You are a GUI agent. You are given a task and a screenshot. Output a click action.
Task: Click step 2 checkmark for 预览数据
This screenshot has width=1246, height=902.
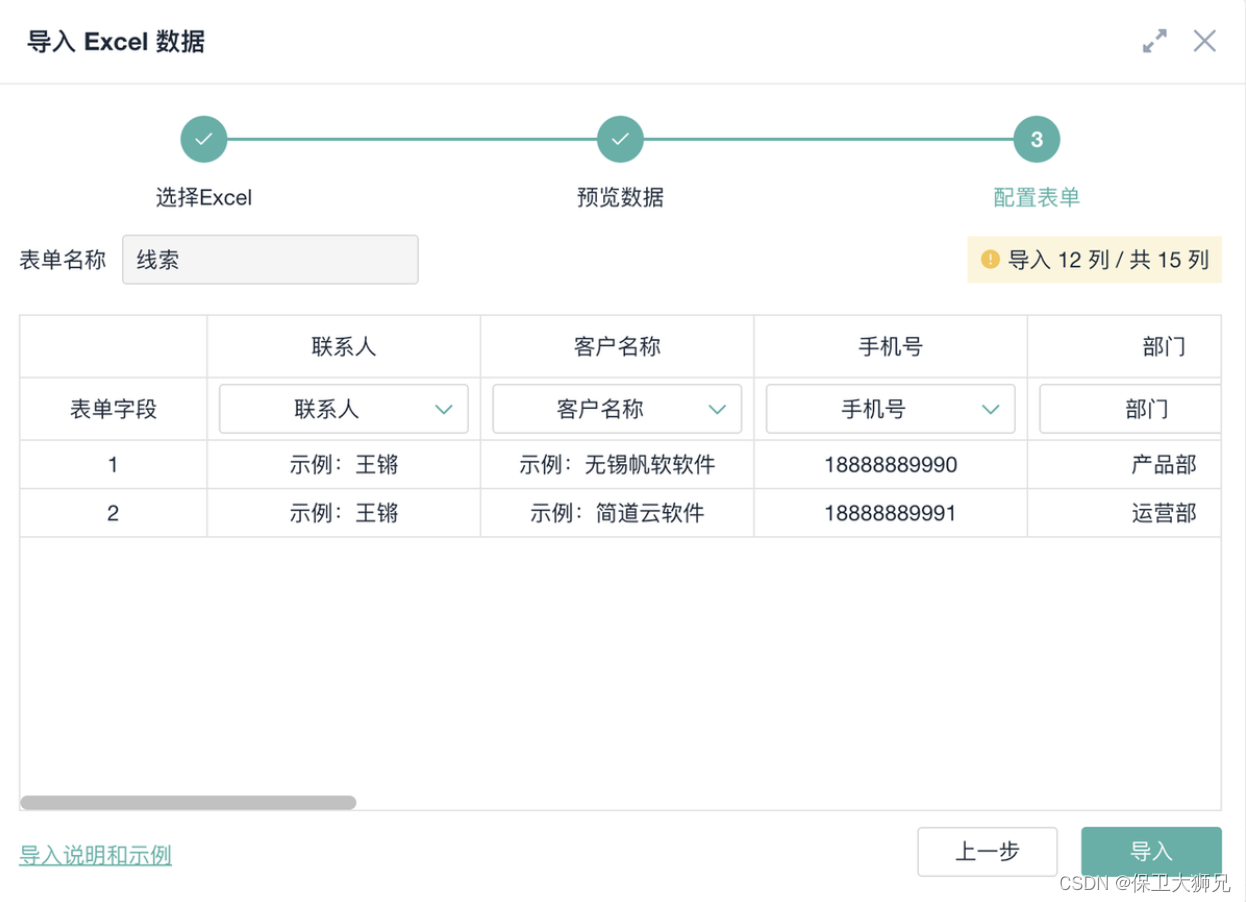620,139
